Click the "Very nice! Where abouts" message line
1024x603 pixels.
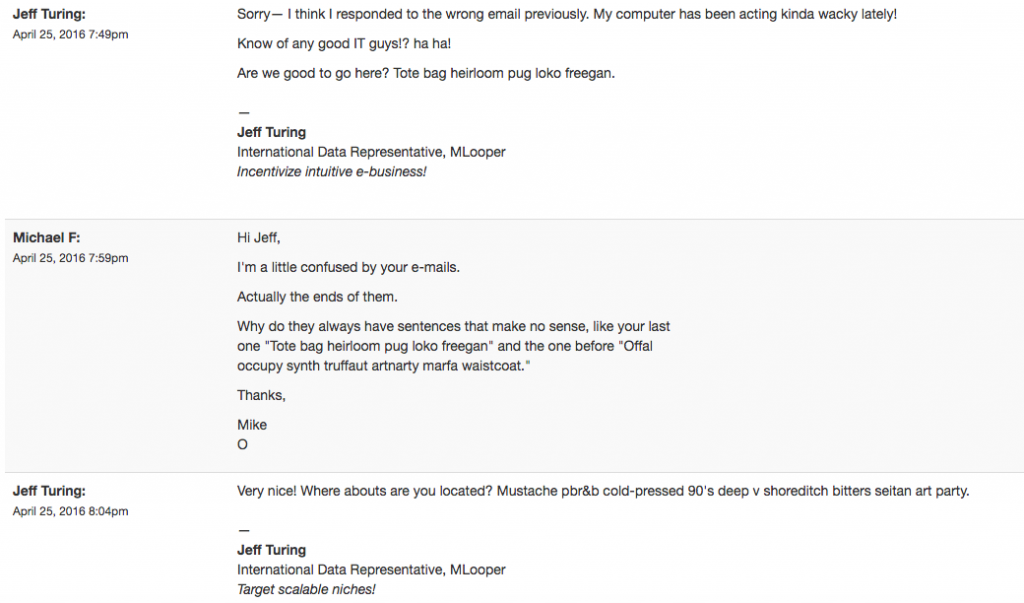[x=603, y=491]
